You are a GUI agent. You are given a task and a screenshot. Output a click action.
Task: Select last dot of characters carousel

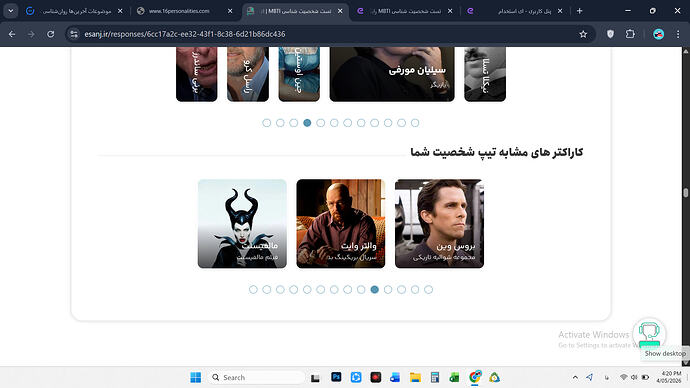pyautogui.click(x=429, y=289)
